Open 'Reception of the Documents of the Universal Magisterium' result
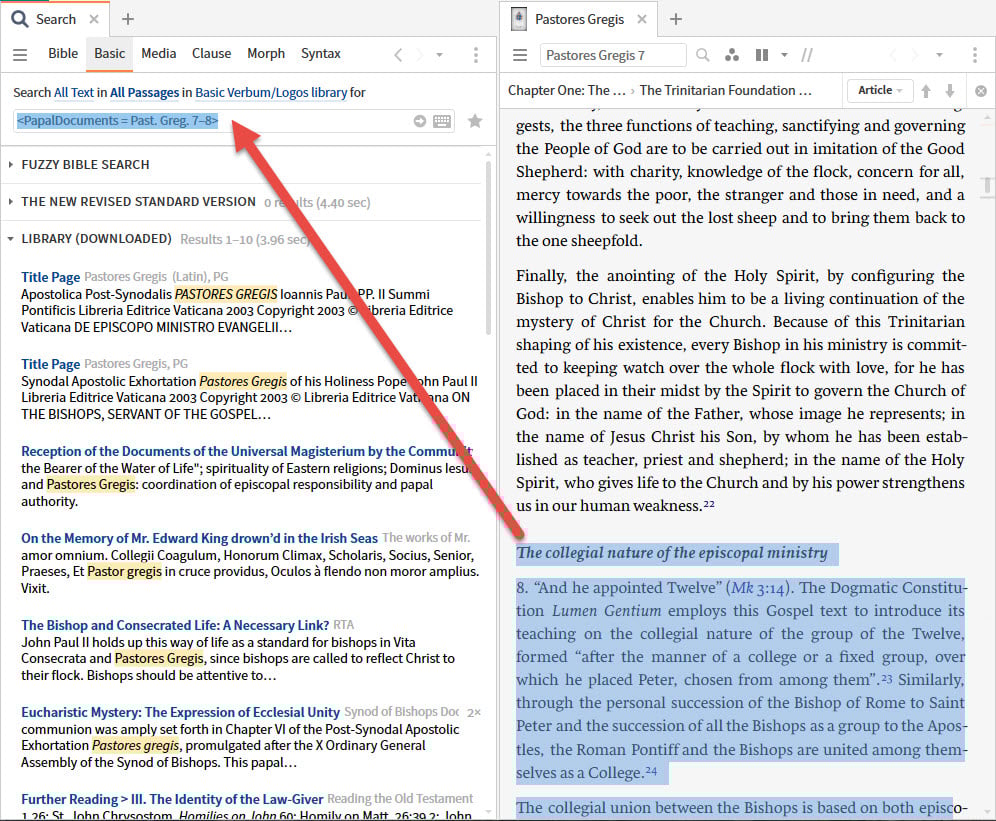 coord(246,451)
